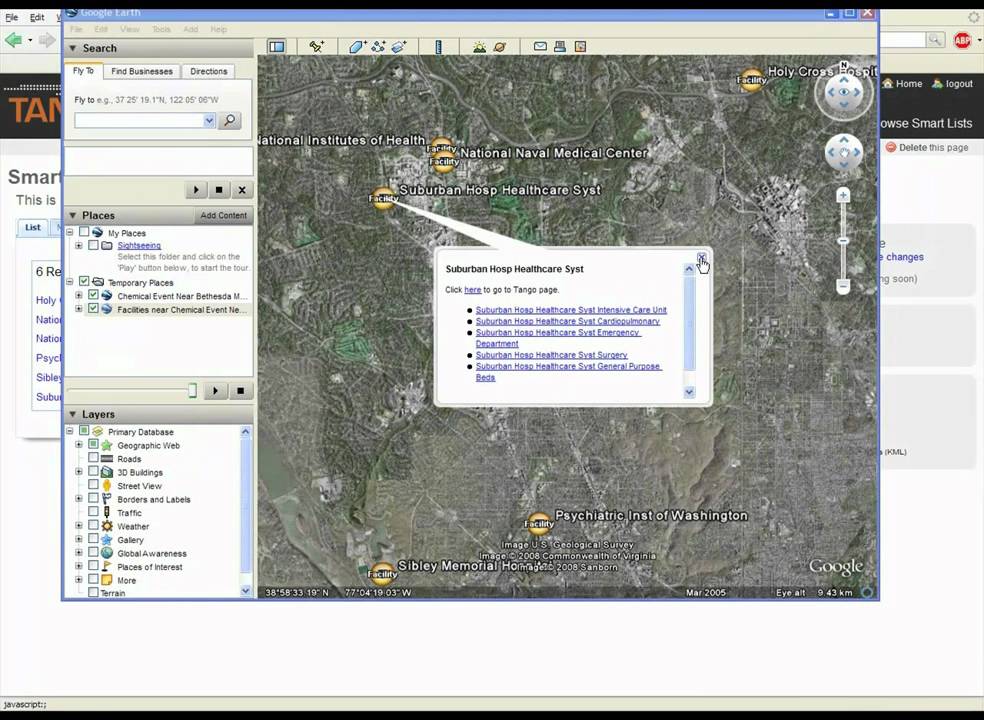The image size is (984, 720).
Task: Click the 'here' link to Tango page
Action: coord(473,290)
